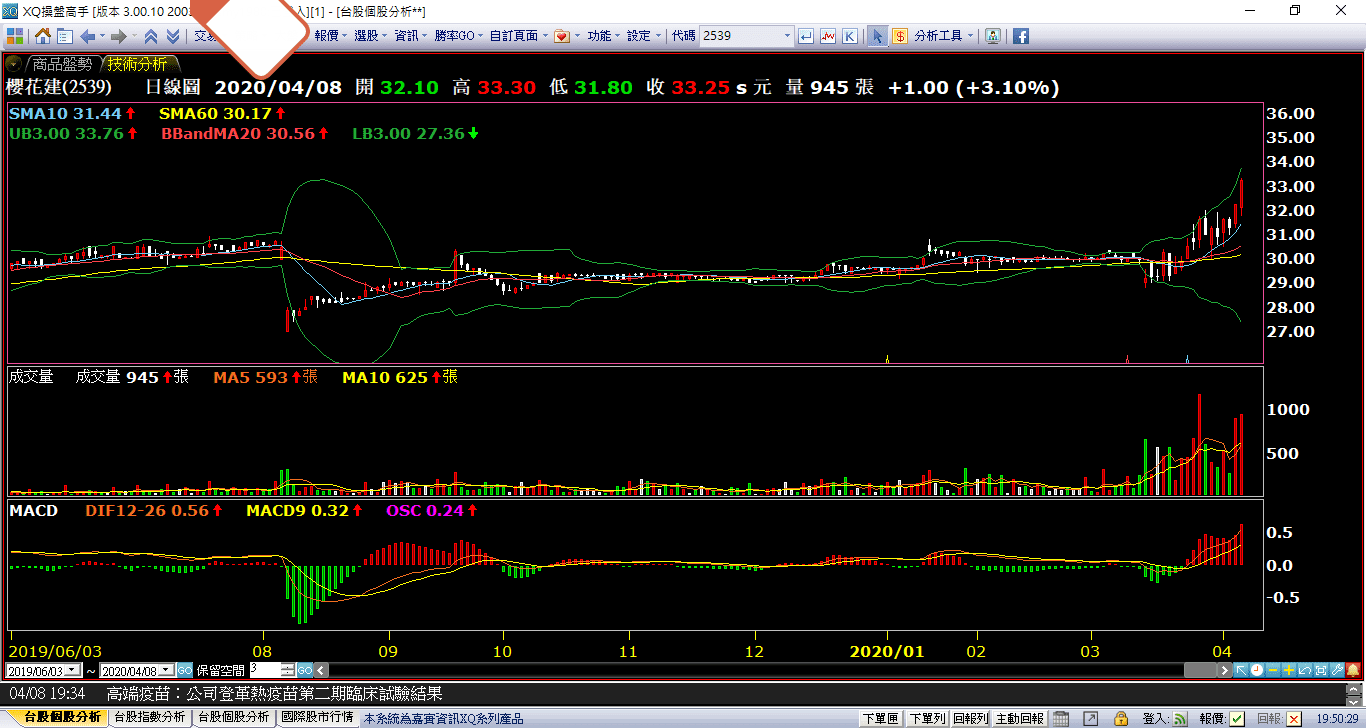Image resolution: width=1366 pixels, height=728 pixels.
Task: Click the 保留空間 number input field
Action: pyautogui.click(x=265, y=670)
